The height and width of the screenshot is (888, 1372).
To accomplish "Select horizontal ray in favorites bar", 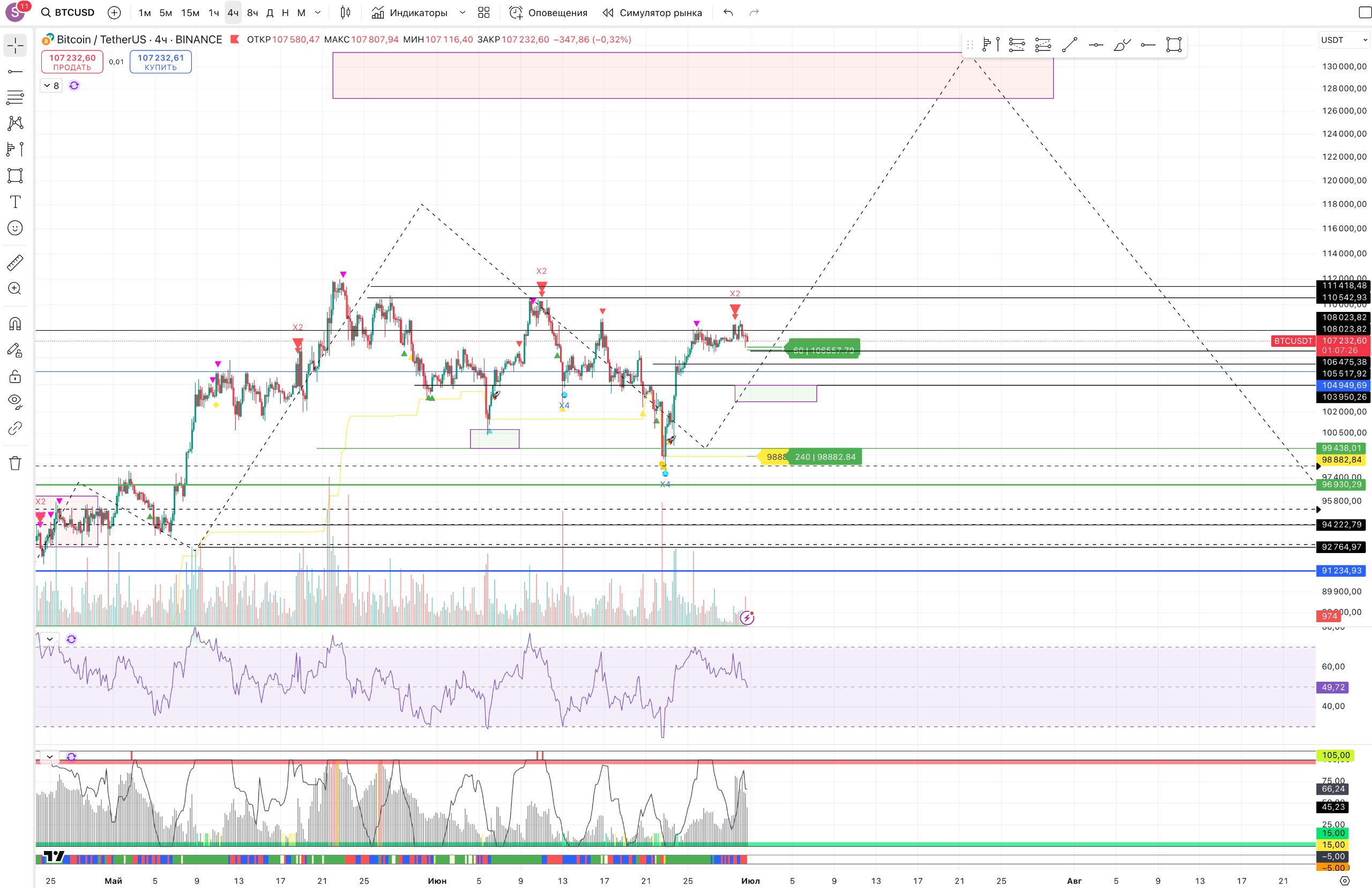I will click(x=1148, y=44).
